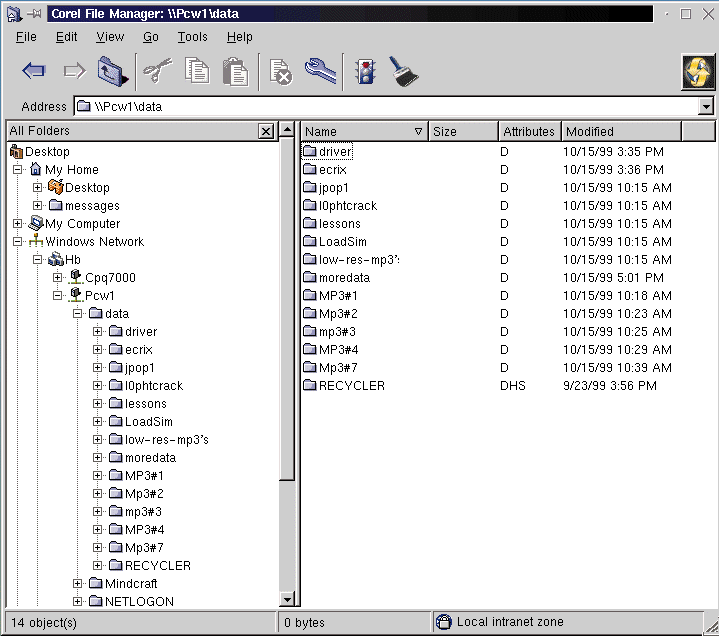
Task: Expand the Cpq7000 computer node
Action: pyautogui.click(x=58, y=278)
